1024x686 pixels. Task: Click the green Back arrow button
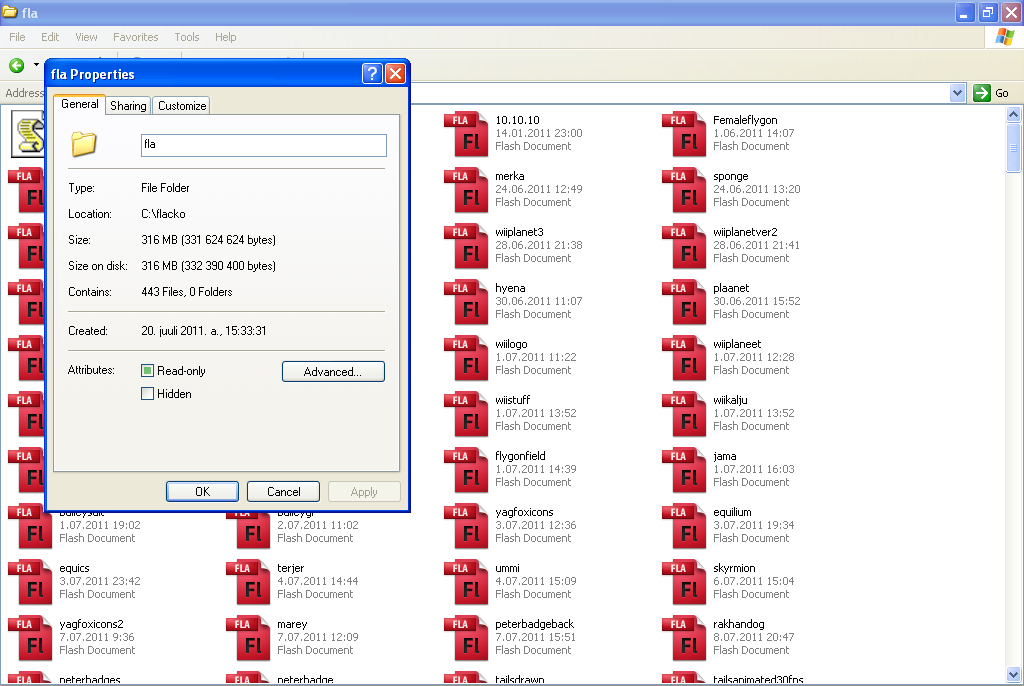[17, 65]
